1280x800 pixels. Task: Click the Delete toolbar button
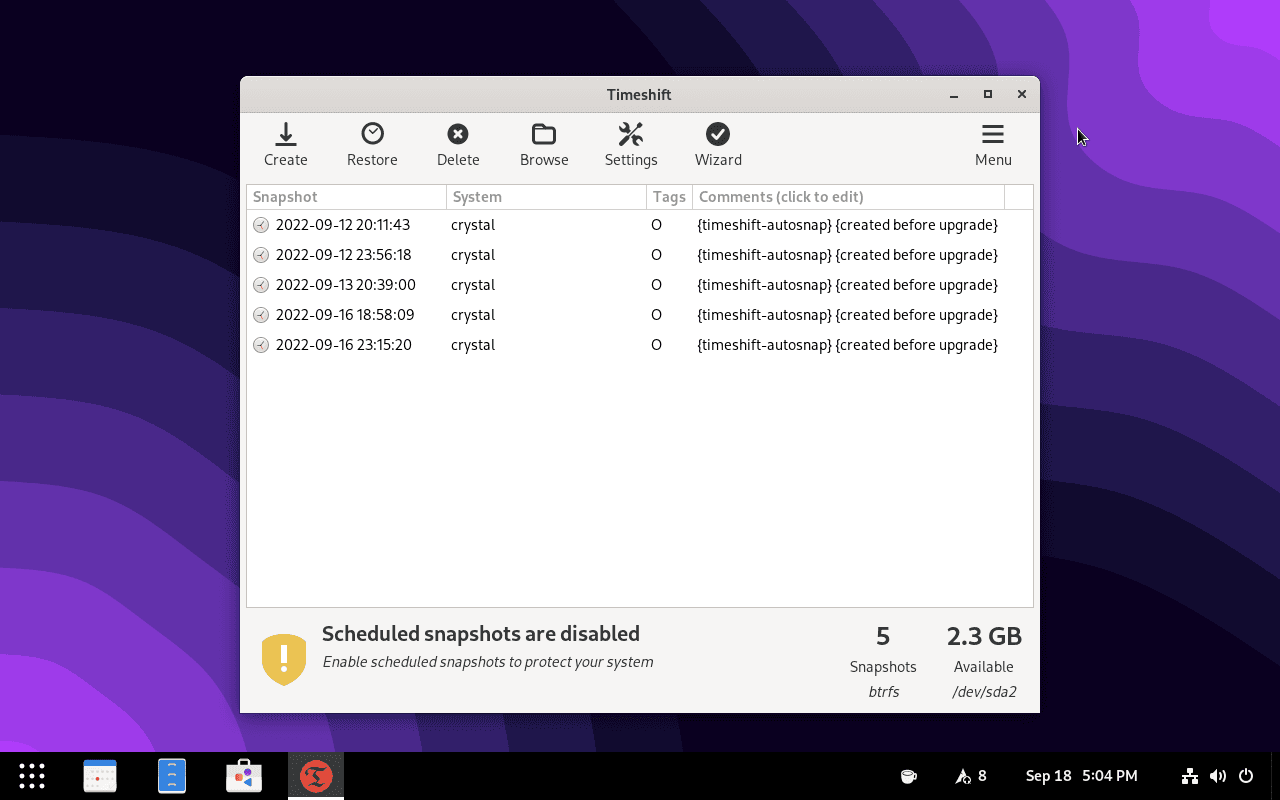(x=458, y=145)
